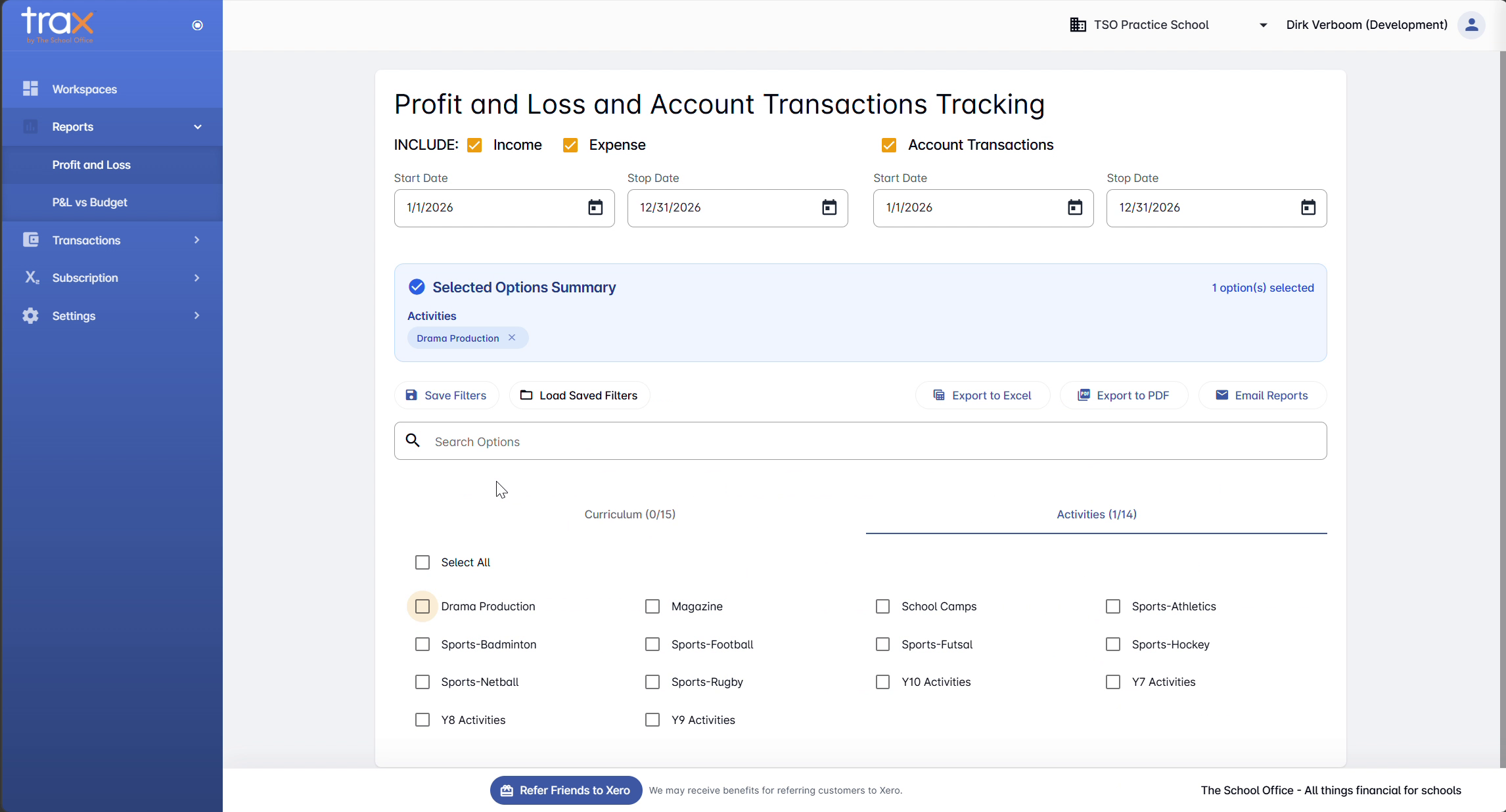Check the Sports-Rugby checkbox
Screen dimensions: 1506x812
[x=652, y=682]
